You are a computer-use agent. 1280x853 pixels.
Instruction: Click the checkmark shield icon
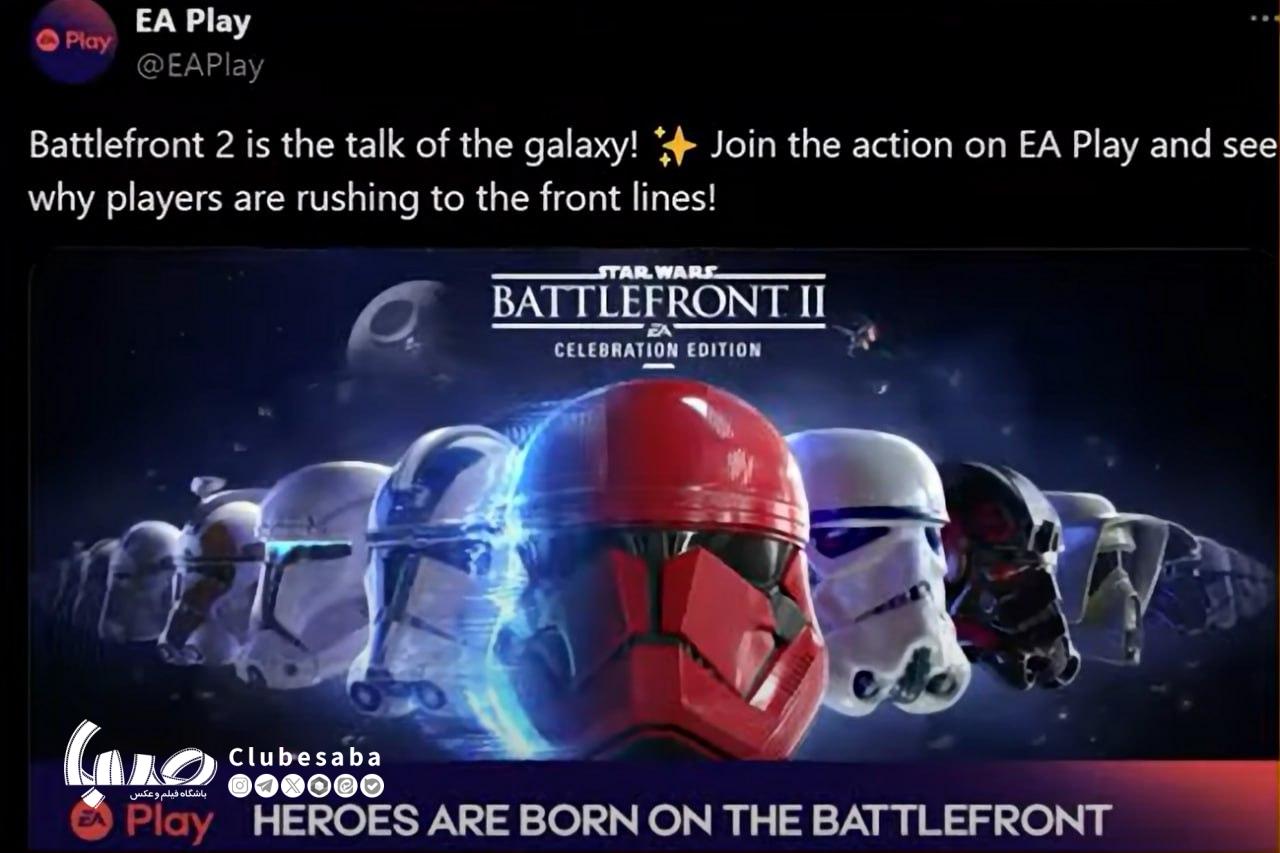[x=372, y=786]
